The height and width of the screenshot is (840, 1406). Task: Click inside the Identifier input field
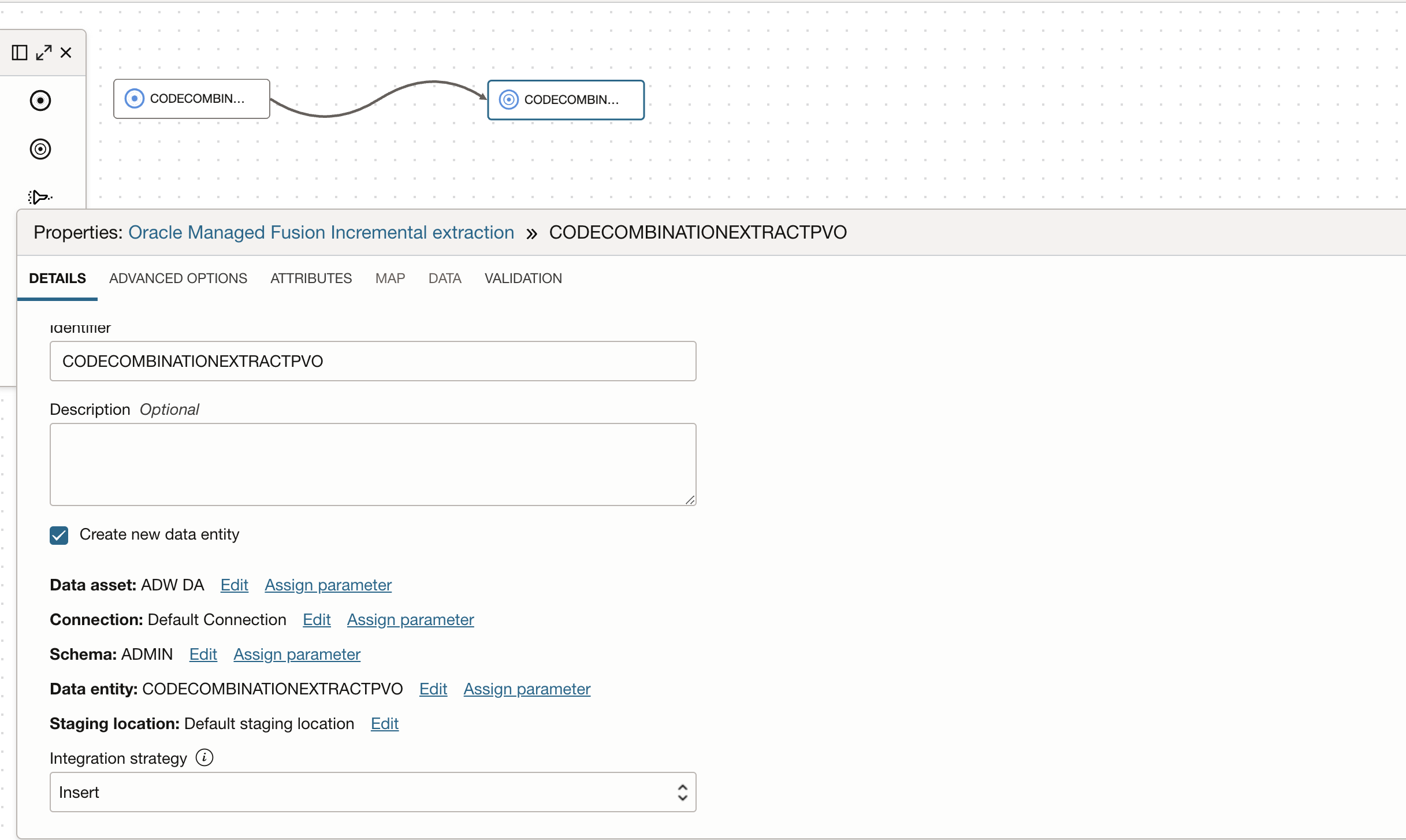tap(373, 361)
